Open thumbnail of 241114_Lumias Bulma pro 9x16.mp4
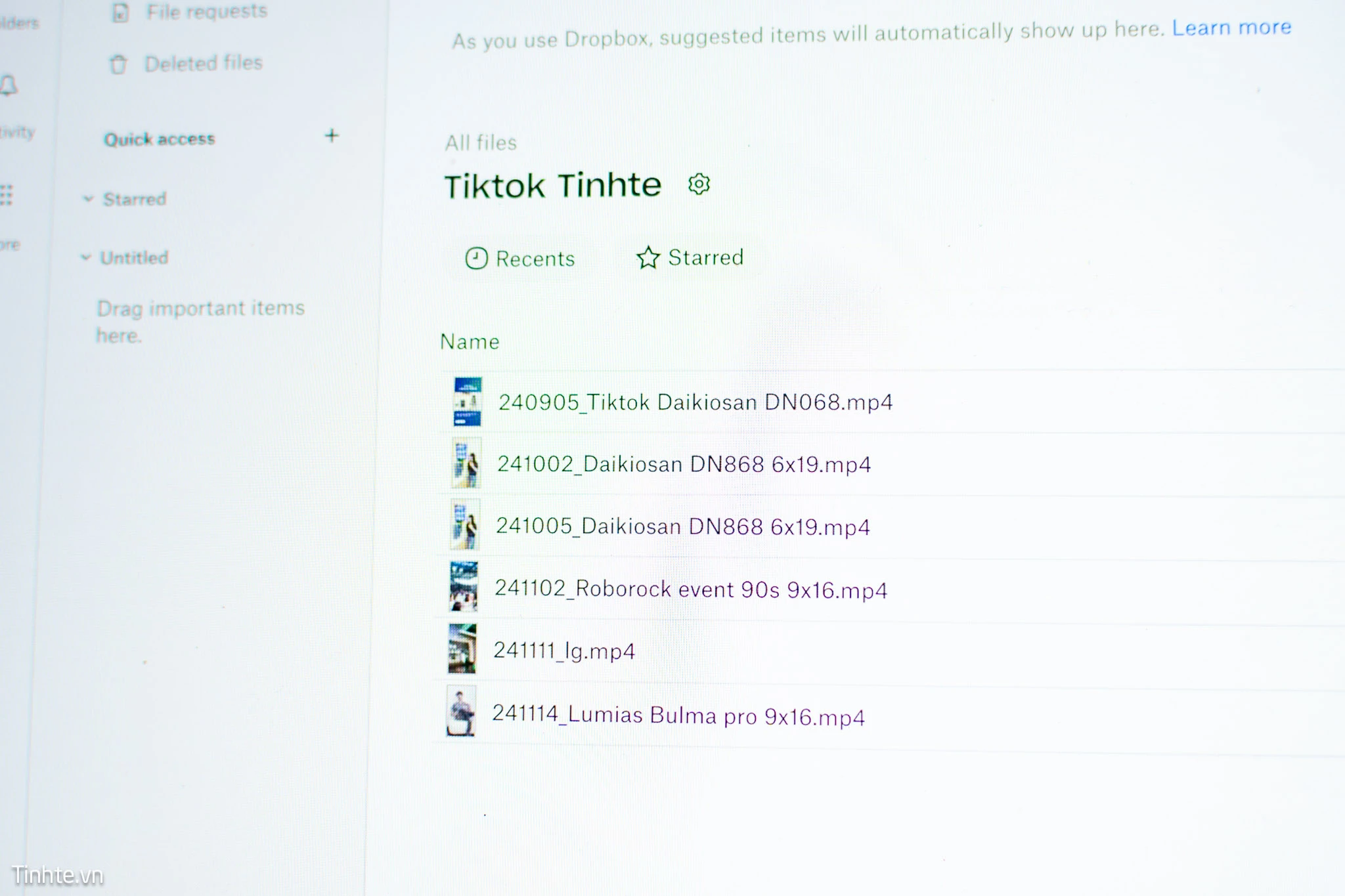 pos(461,711)
